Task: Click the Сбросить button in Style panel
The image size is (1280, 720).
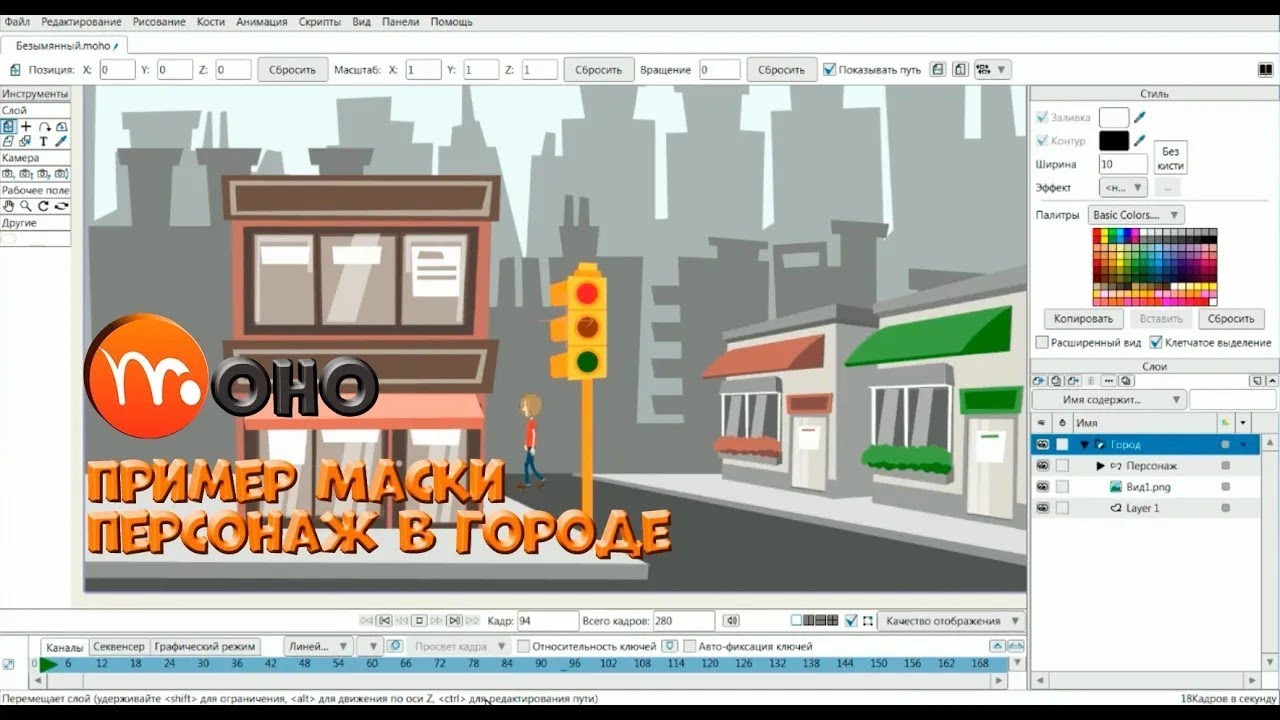Action: 1230,319
